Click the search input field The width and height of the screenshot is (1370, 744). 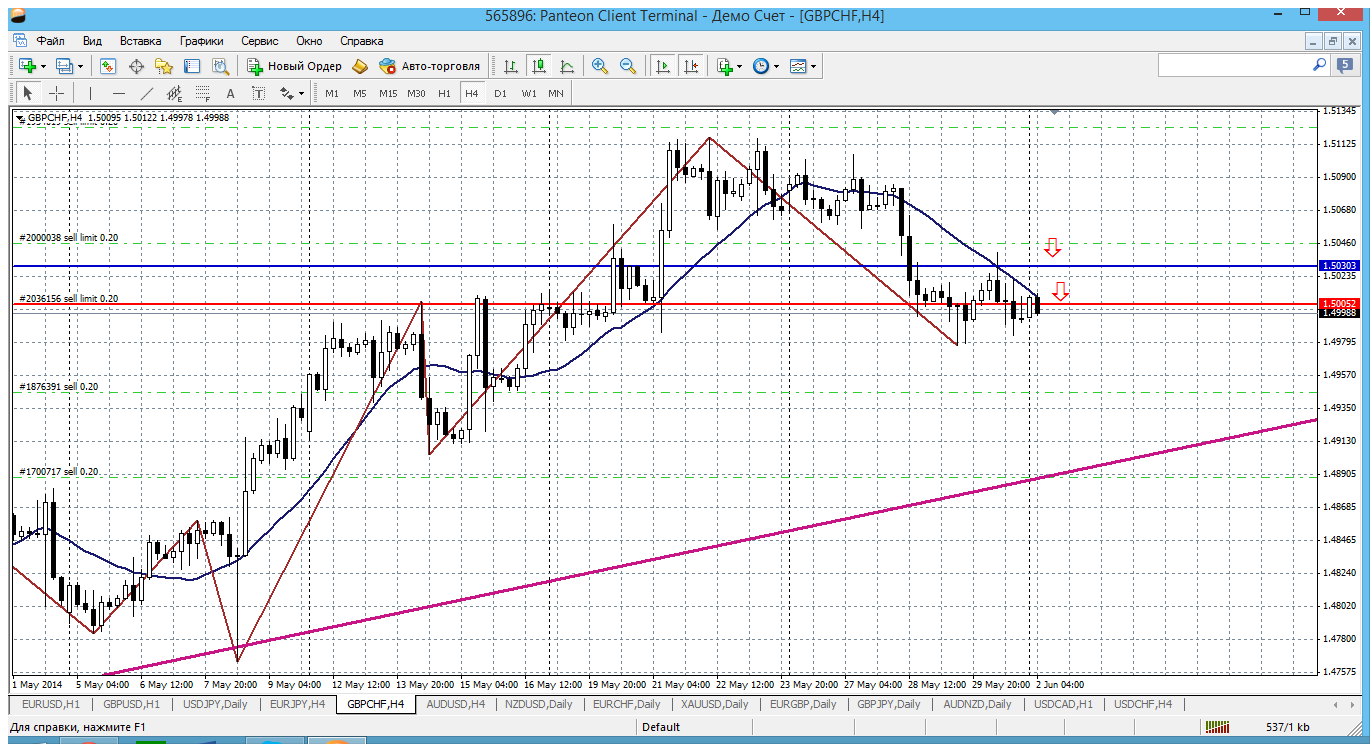tap(1234, 65)
